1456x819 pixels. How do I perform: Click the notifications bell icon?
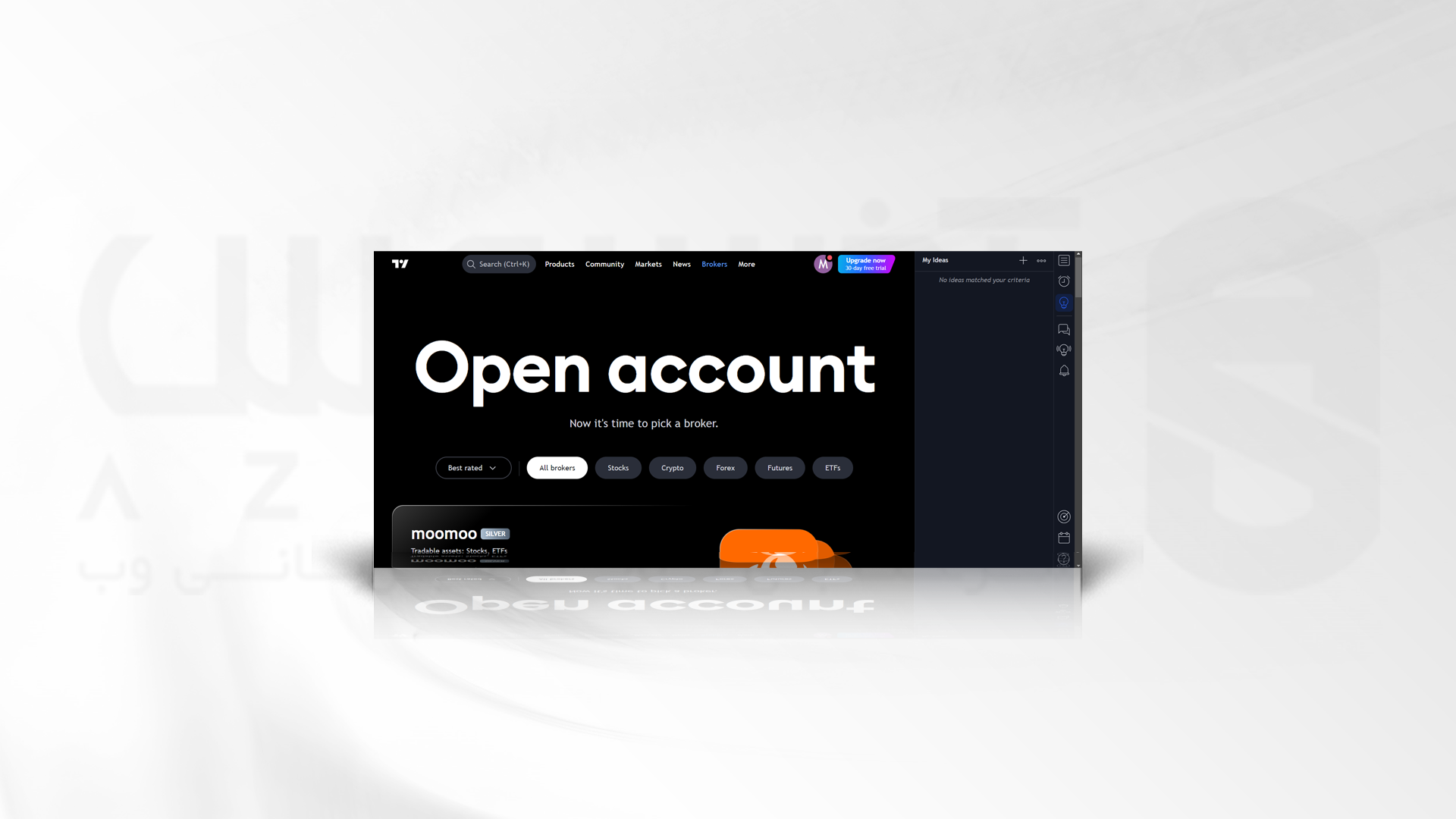tap(1063, 371)
